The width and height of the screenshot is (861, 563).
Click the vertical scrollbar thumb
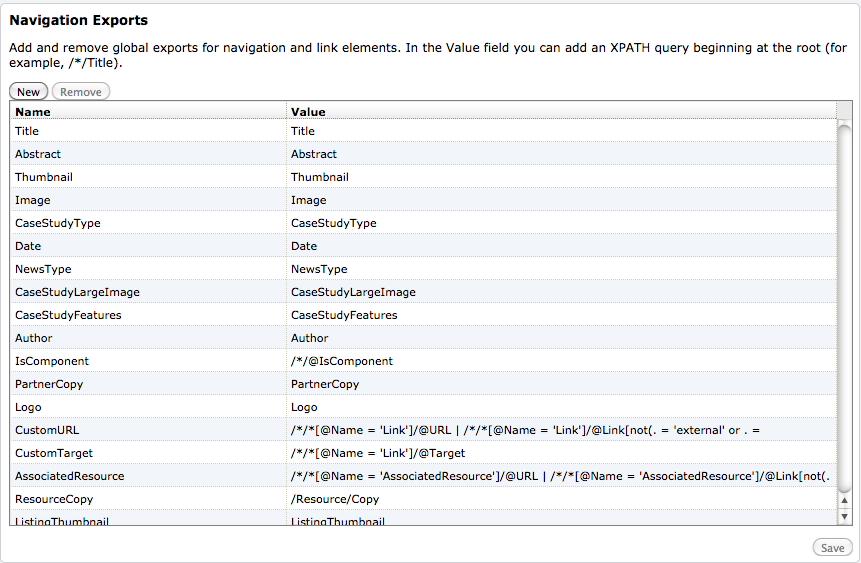(x=845, y=308)
